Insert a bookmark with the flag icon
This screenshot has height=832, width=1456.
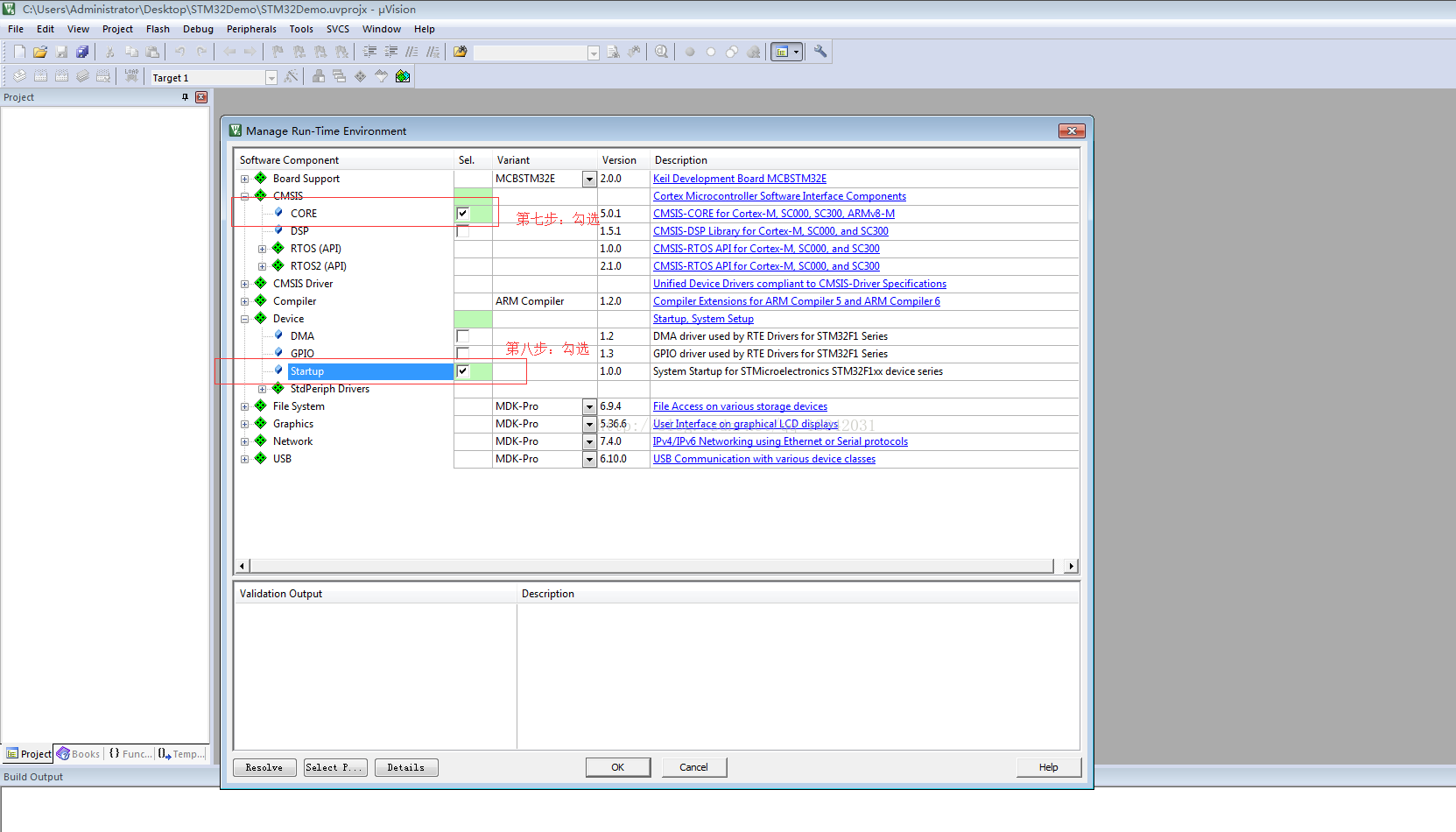click(x=278, y=52)
